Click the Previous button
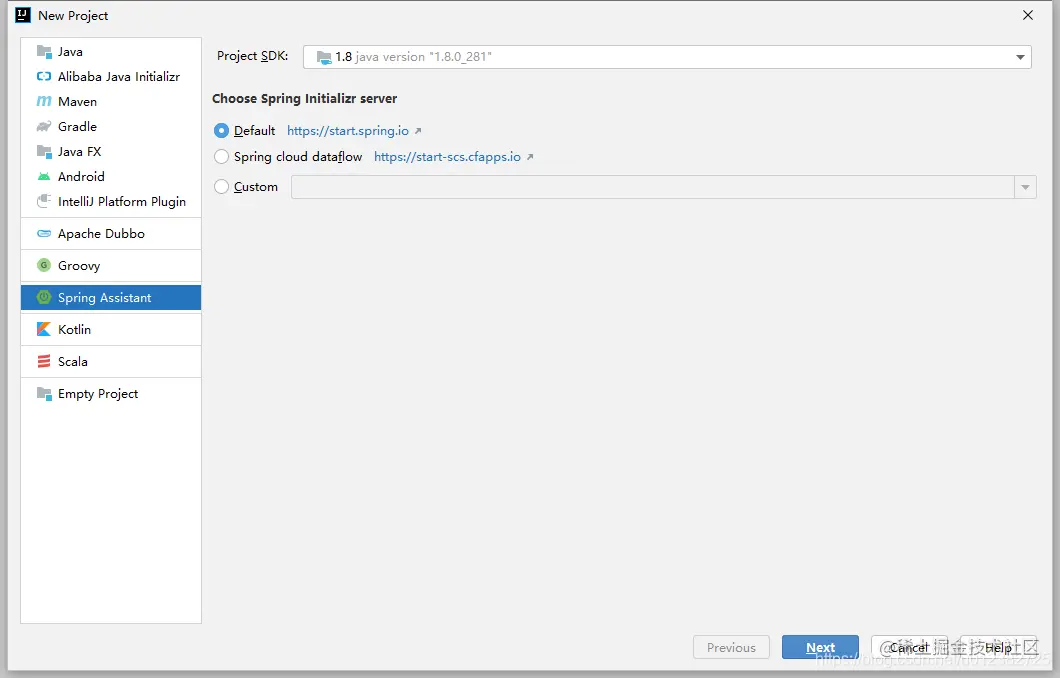 coord(731,647)
